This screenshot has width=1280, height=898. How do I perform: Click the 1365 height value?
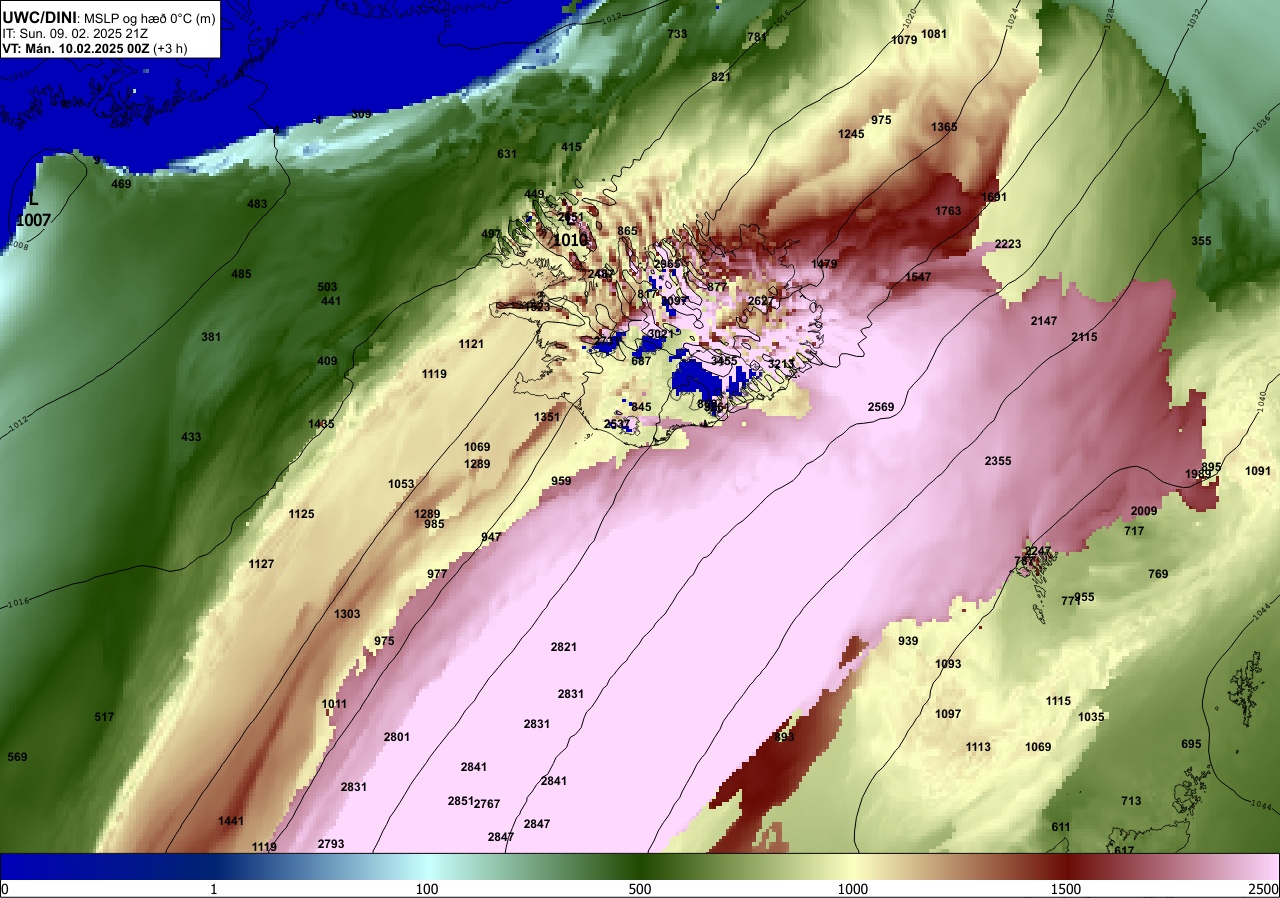pyautogui.click(x=944, y=127)
